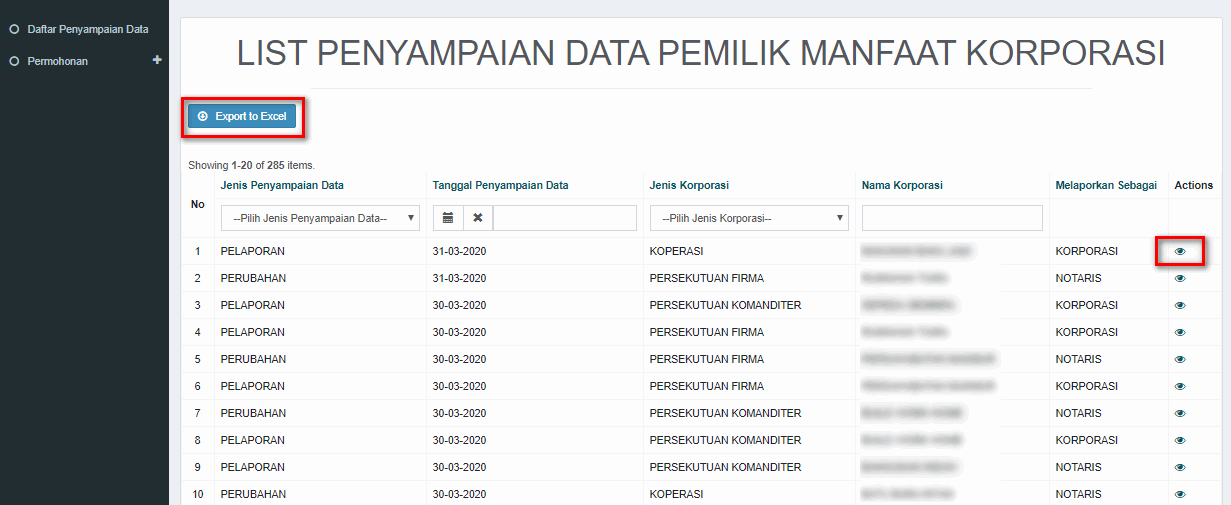Sort table by Nama Korporasi header
1231x505 pixels.
click(902, 185)
